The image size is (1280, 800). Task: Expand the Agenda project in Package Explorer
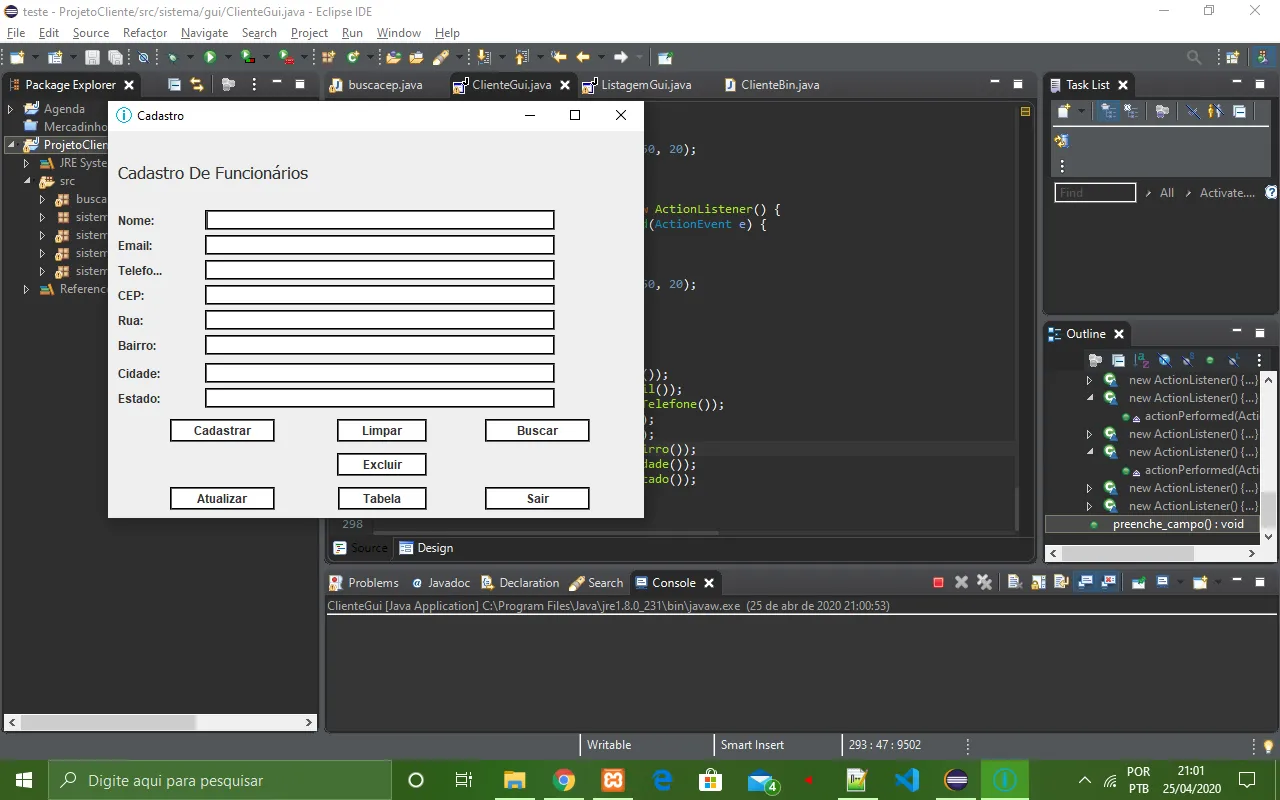(x=11, y=109)
